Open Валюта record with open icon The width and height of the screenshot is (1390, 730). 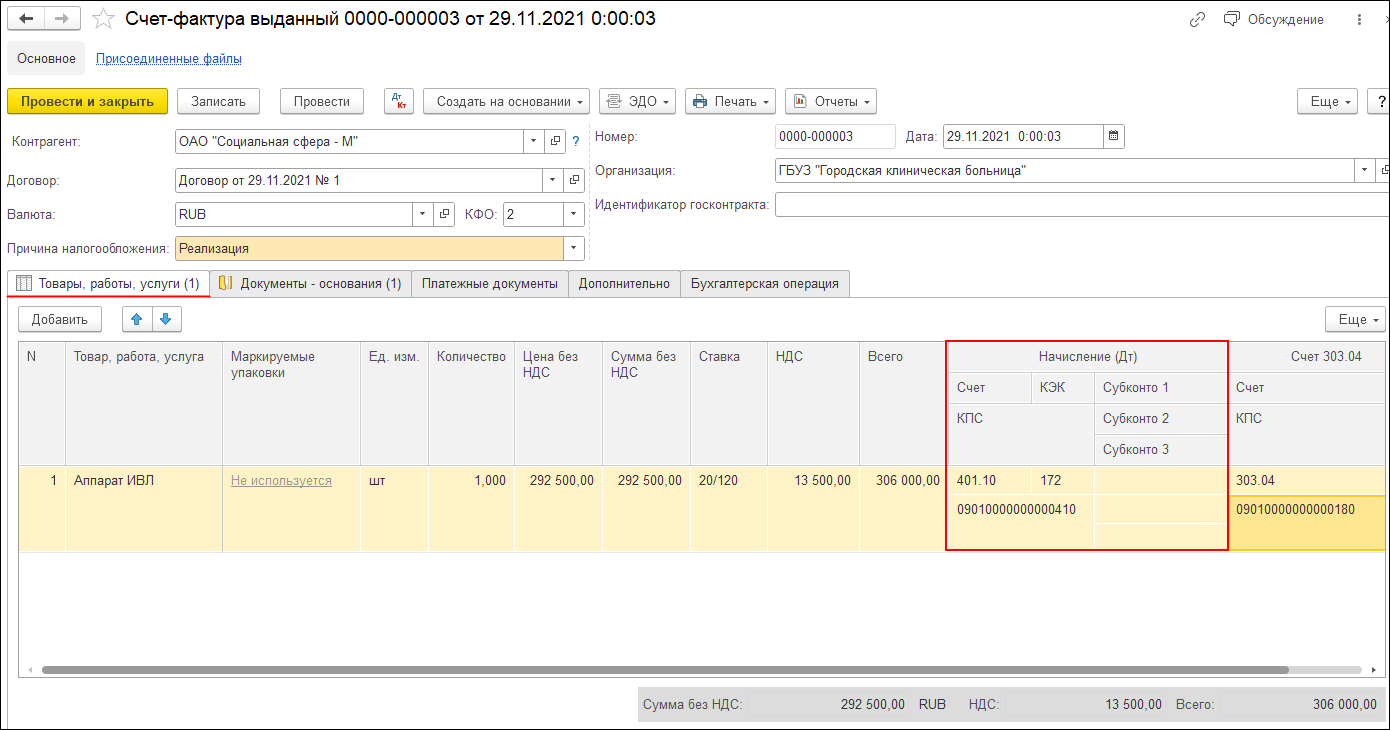pos(444,214)
